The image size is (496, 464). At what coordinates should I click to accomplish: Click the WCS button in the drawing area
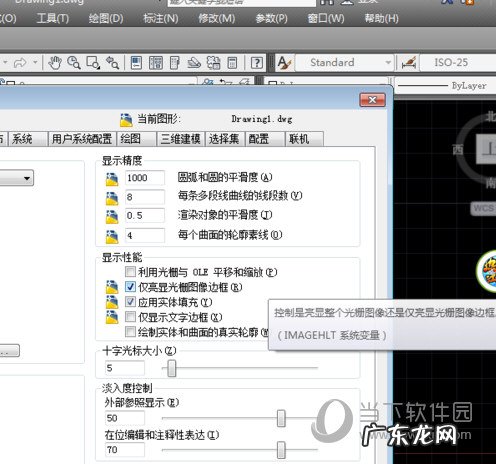pyautogui.click(x=483, y=209)
